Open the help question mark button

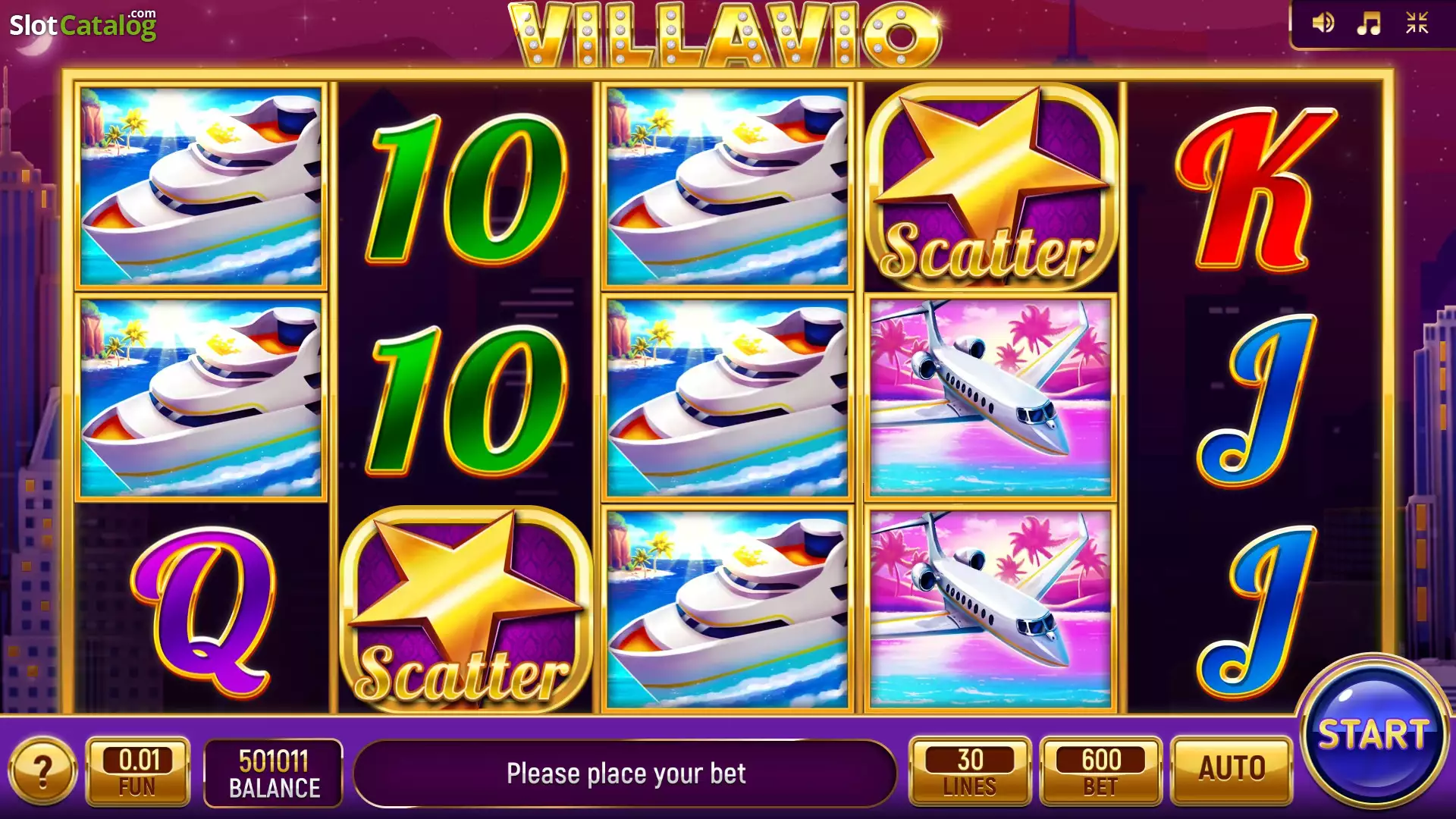pyautogui.click(x=42, y=771)
